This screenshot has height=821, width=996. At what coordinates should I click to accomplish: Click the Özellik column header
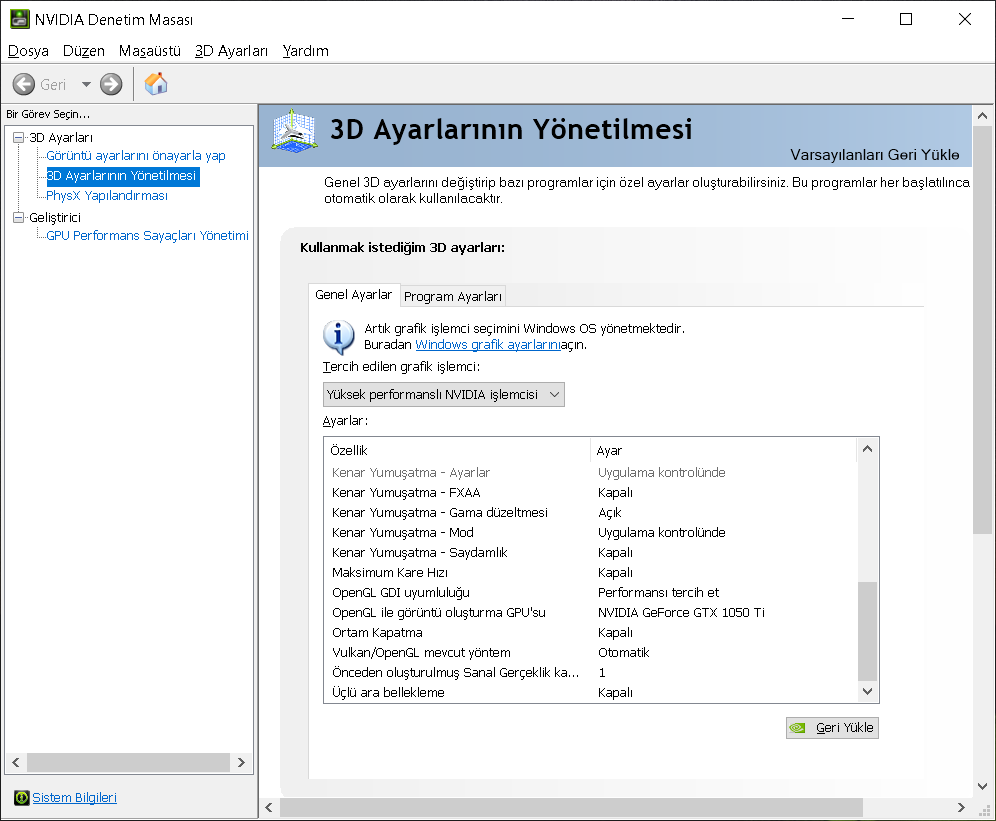pyautogui.click(x=457, y=451)
